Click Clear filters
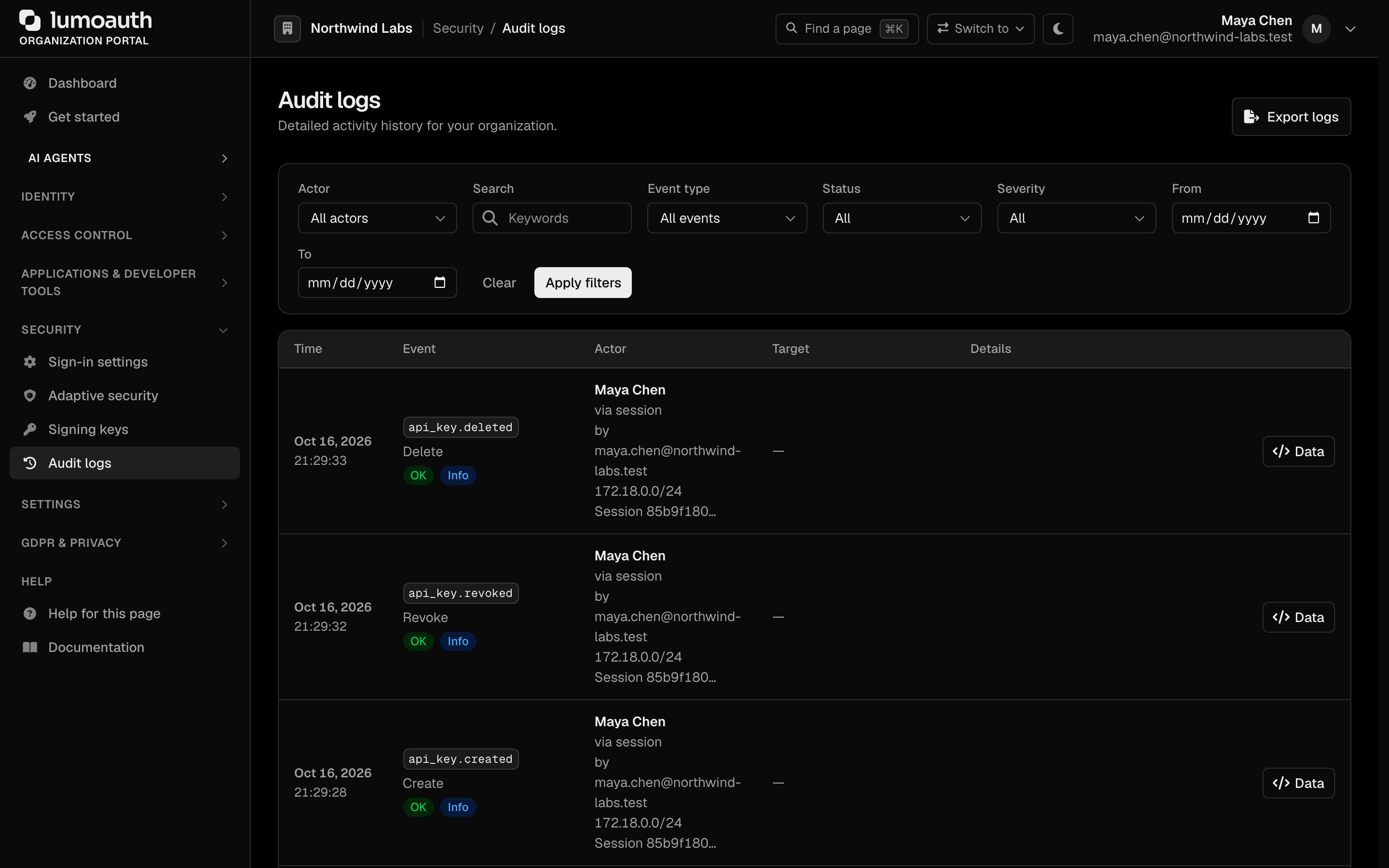Screen dimensions: 1389x868 pyautogui.click(x=499, y=283)
